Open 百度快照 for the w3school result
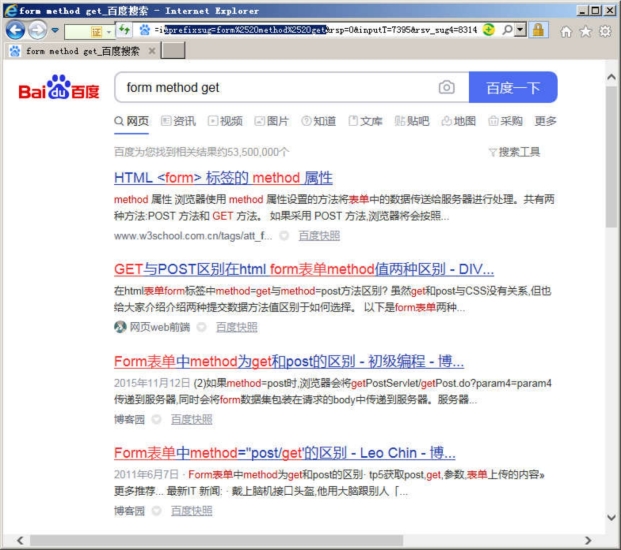Screen dimensions: 621x550 click(319, 236)
